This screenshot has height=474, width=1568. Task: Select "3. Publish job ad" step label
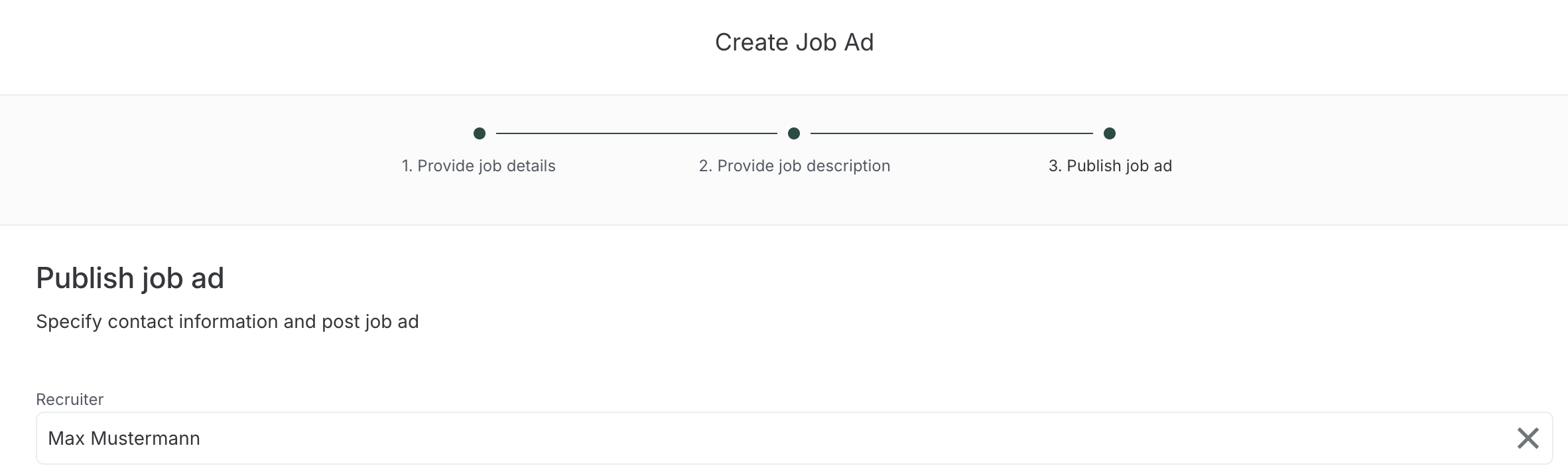tap(1110, 166)
